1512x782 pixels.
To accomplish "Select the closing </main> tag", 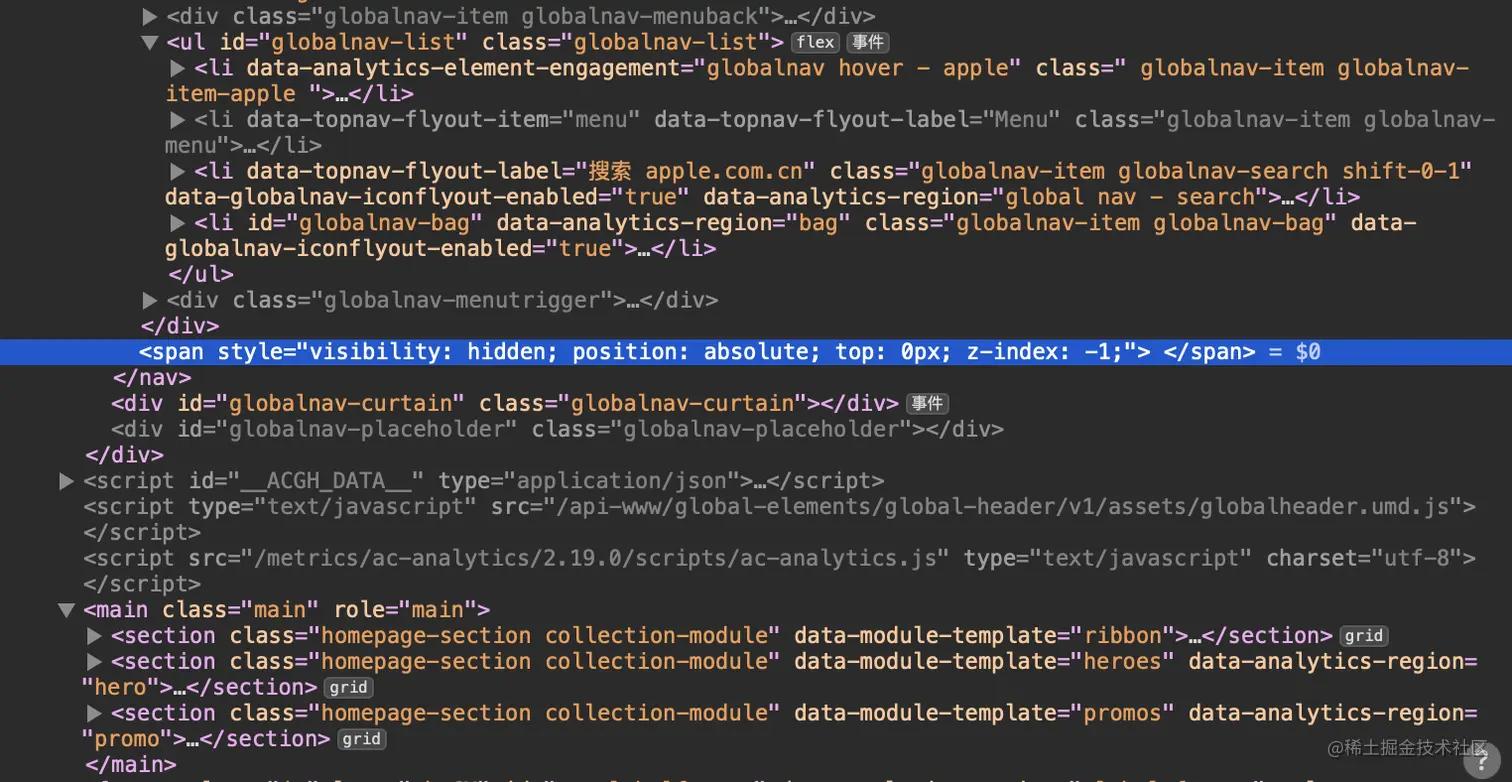I will click(131, 765).
